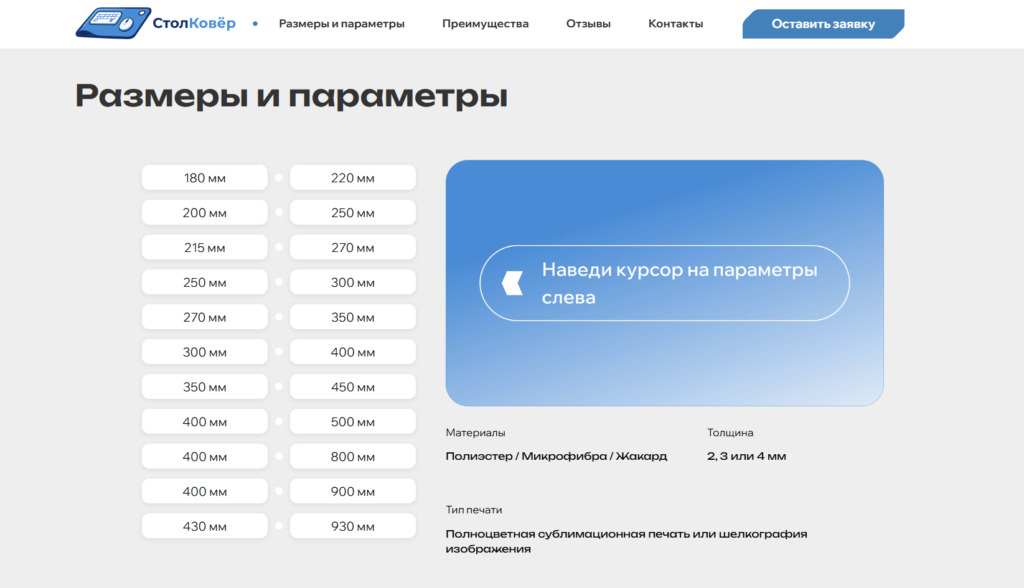
Task: Click the Оставить заявку button
Action: 823,24
